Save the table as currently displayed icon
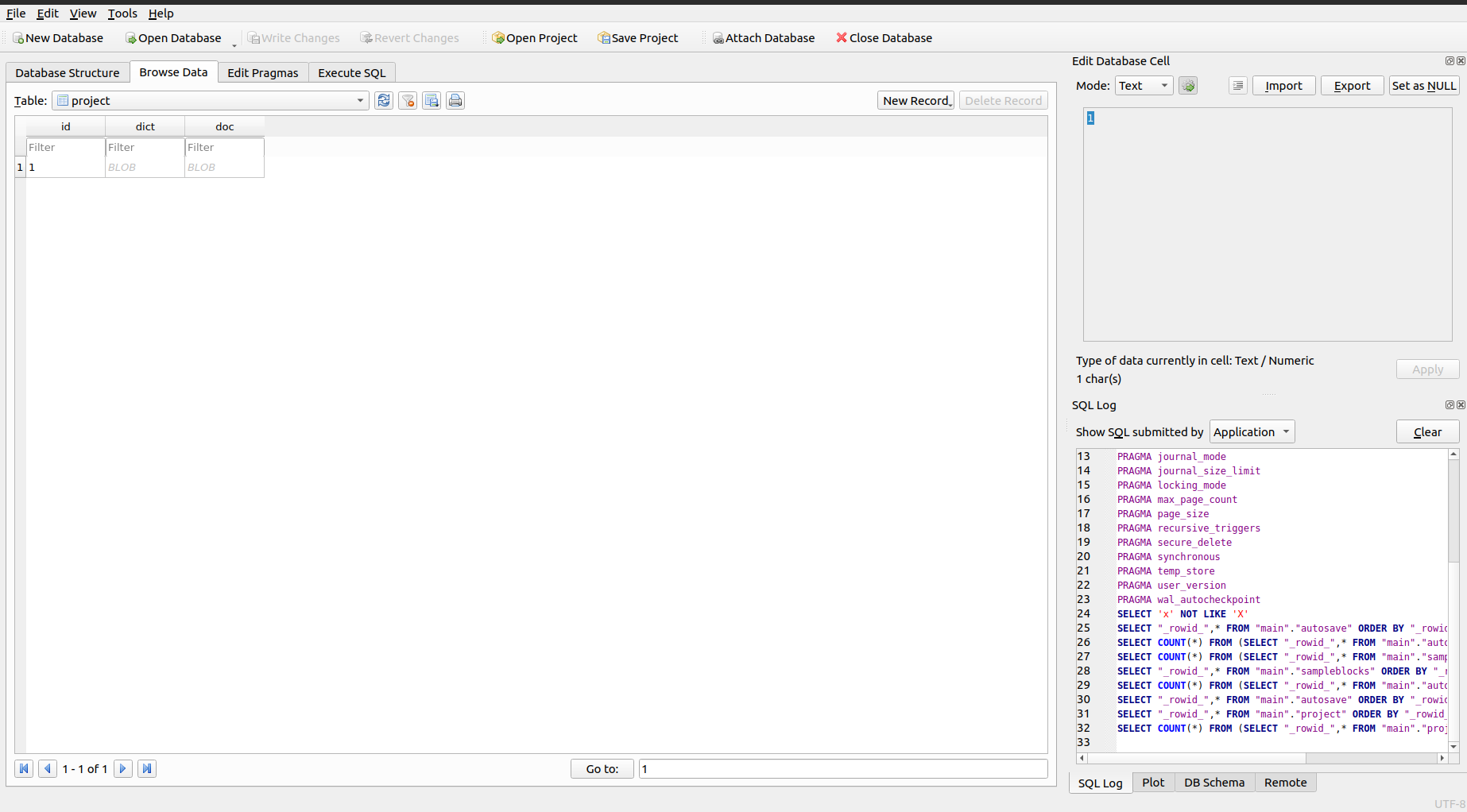 click(432, 101)
